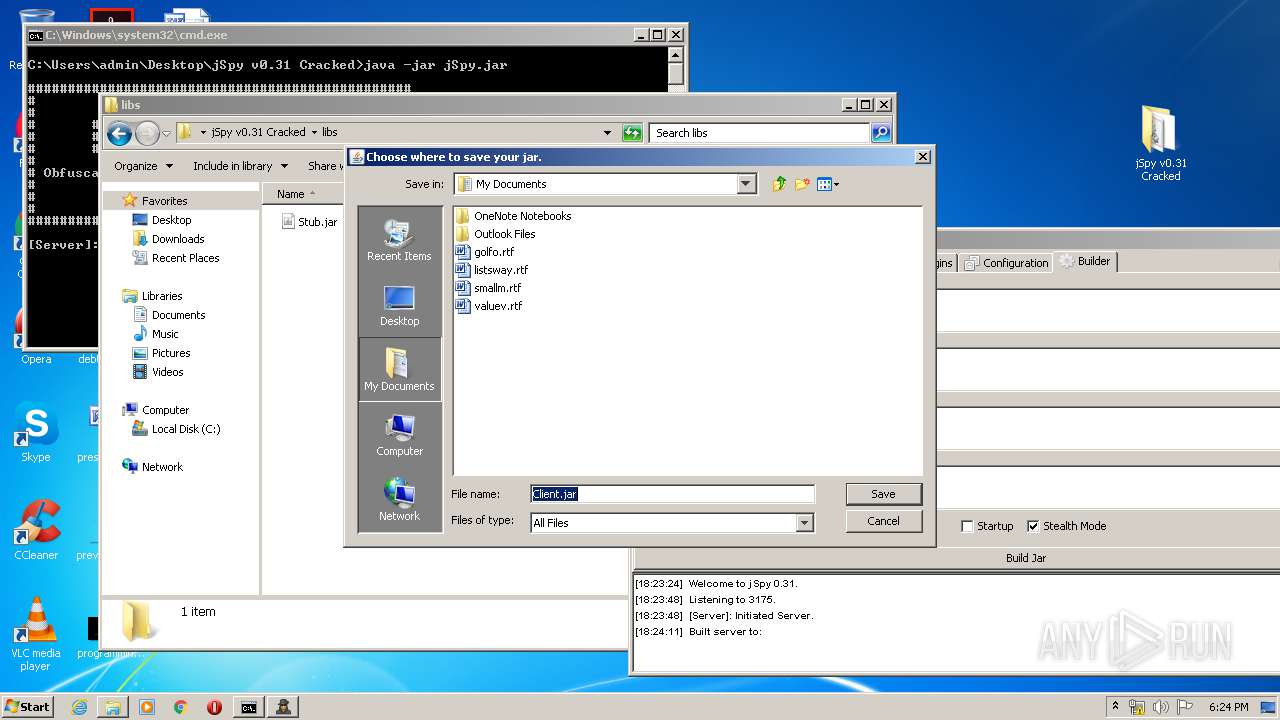Open recent pages arrow by Forward button
Viewport: 1280px width, 720px height.
coord(167,133)
